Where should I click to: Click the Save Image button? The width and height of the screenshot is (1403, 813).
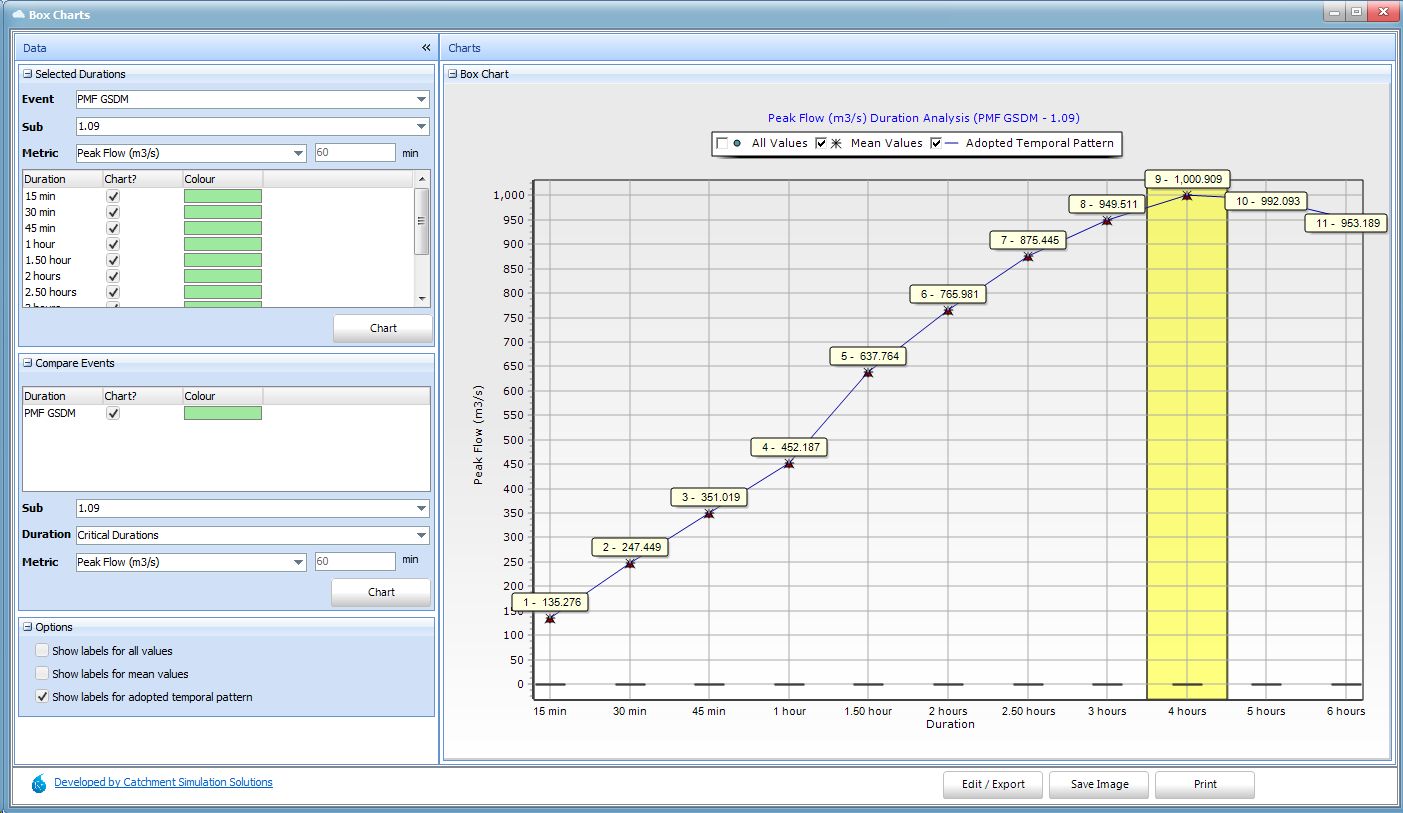(x=1099, y=784)
